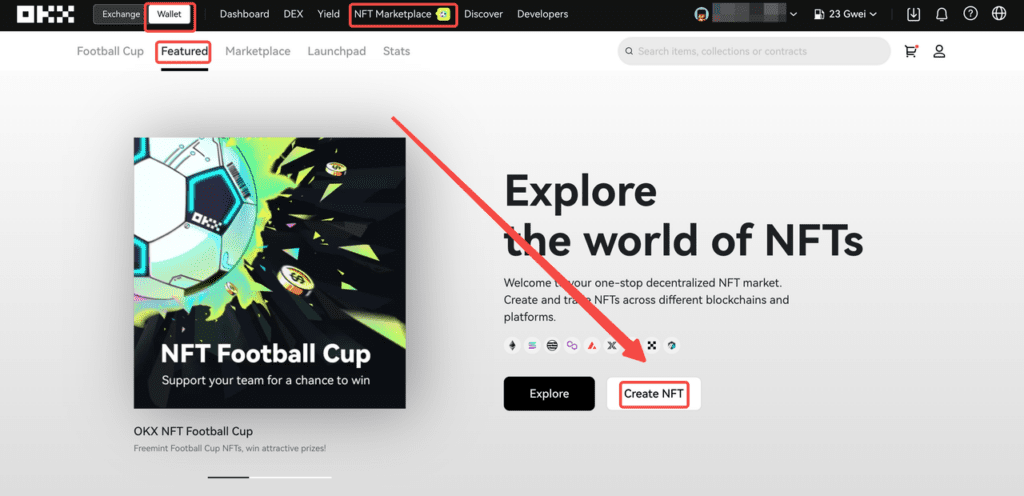This screenshot has width=1024, height=496.
Task: Select the Ethereum chain icon
Action: click(512, 345)
